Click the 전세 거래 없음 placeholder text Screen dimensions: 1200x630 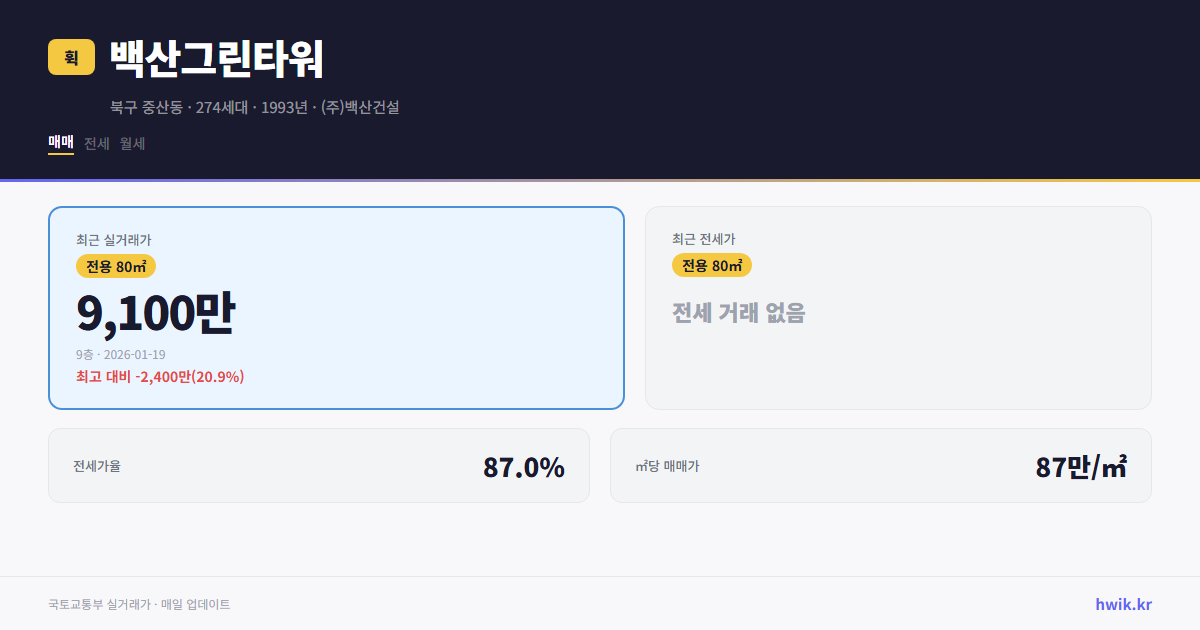pyautogui.click(x=740, y=311)
